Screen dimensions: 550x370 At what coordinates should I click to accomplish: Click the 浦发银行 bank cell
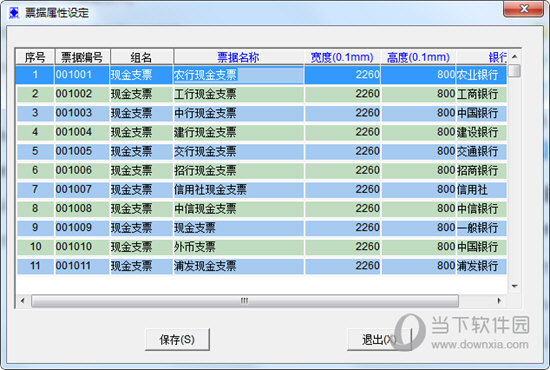(x=482, y=266)
